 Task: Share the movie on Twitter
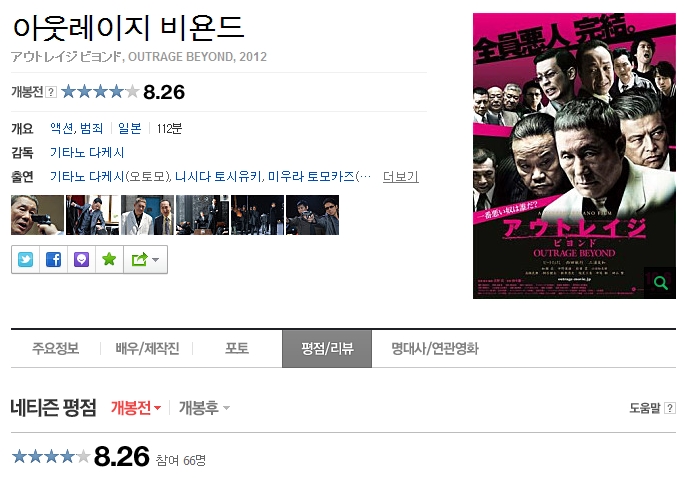(x=25, y=260)
